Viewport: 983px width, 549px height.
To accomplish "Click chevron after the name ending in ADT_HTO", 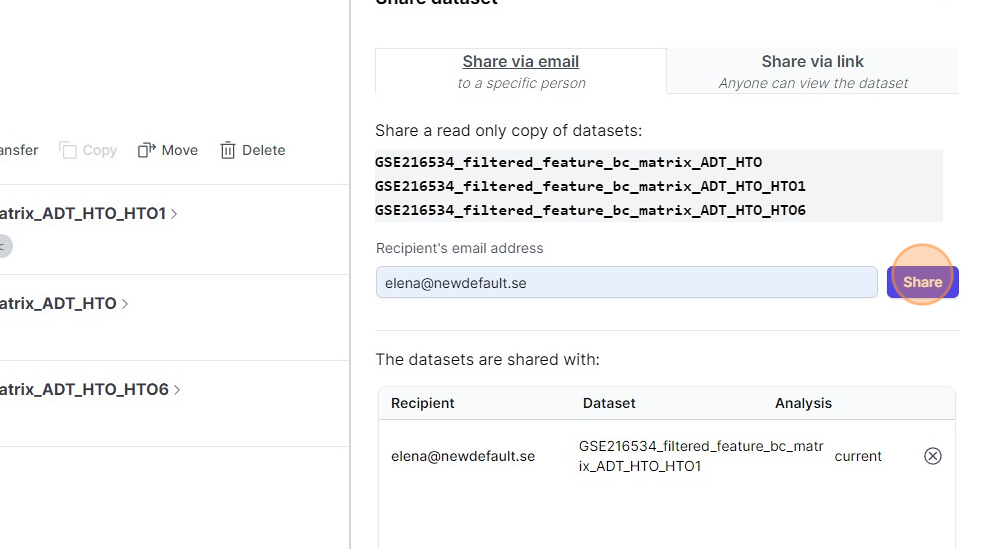I will point(125,303).
